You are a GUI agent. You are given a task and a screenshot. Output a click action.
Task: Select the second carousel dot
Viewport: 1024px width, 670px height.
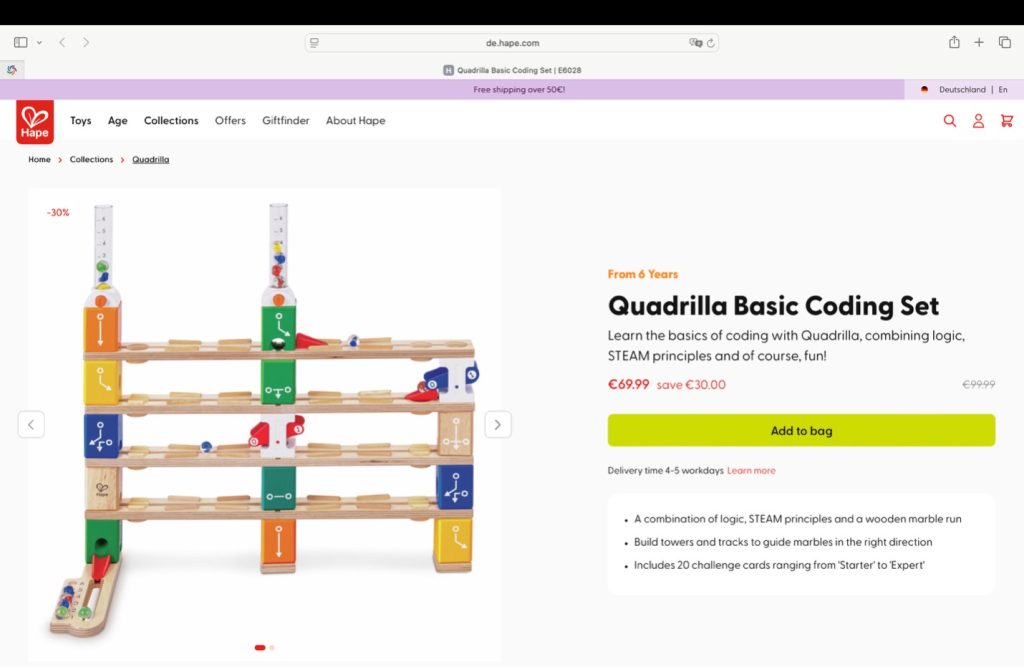pos(272,648)
